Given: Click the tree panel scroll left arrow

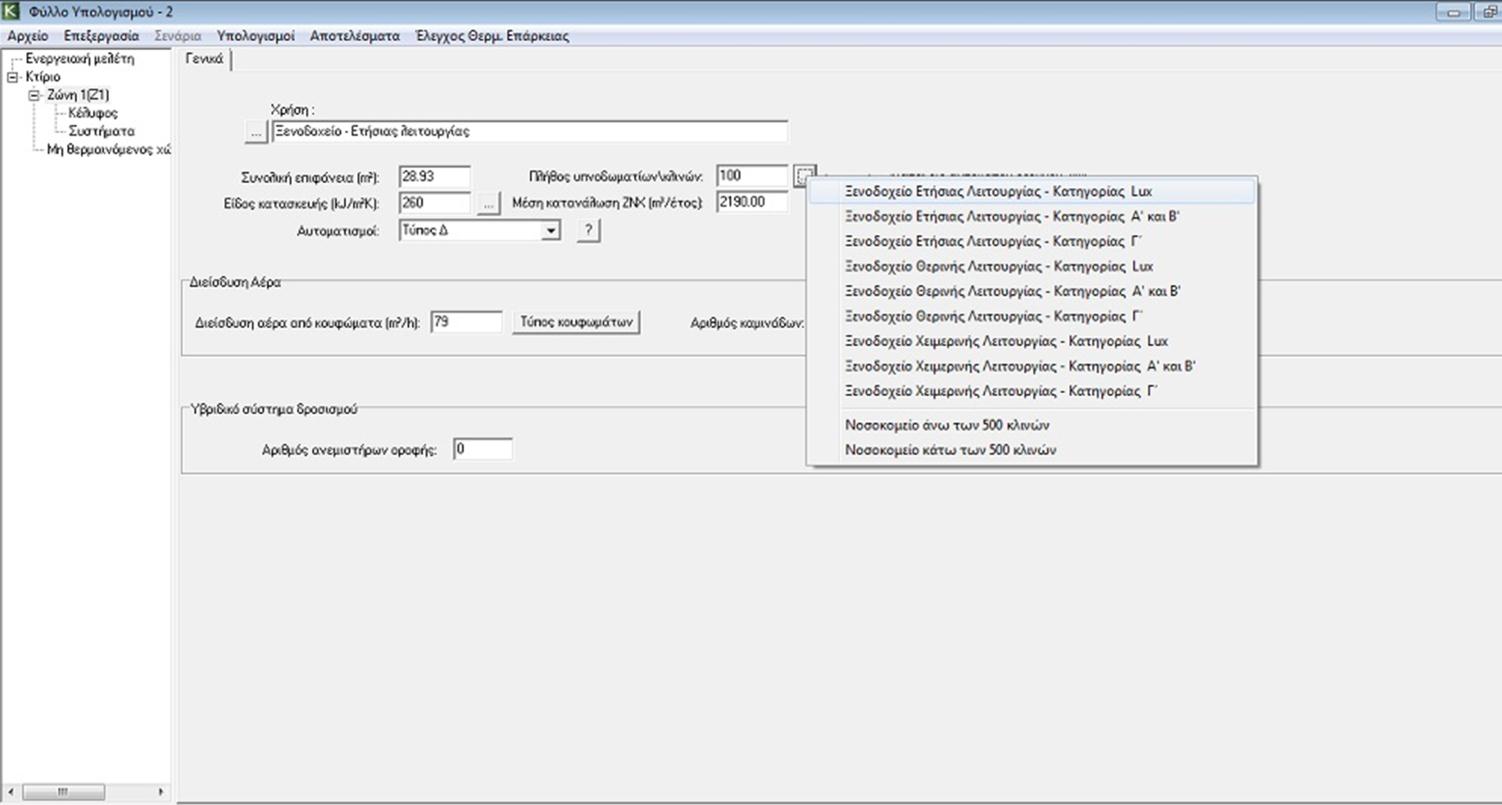Looking at the screenshot, I should click(x=10, y=792).
